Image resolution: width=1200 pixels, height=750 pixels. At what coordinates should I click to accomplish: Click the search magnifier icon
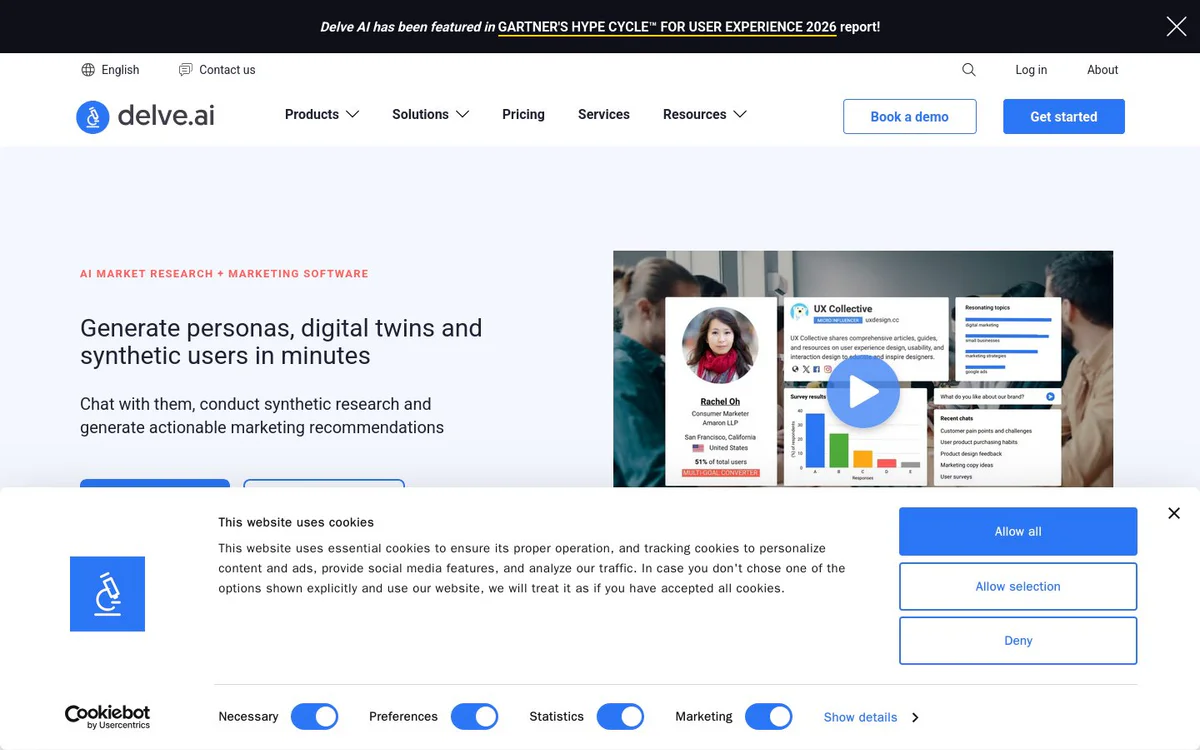click(968, 70)
